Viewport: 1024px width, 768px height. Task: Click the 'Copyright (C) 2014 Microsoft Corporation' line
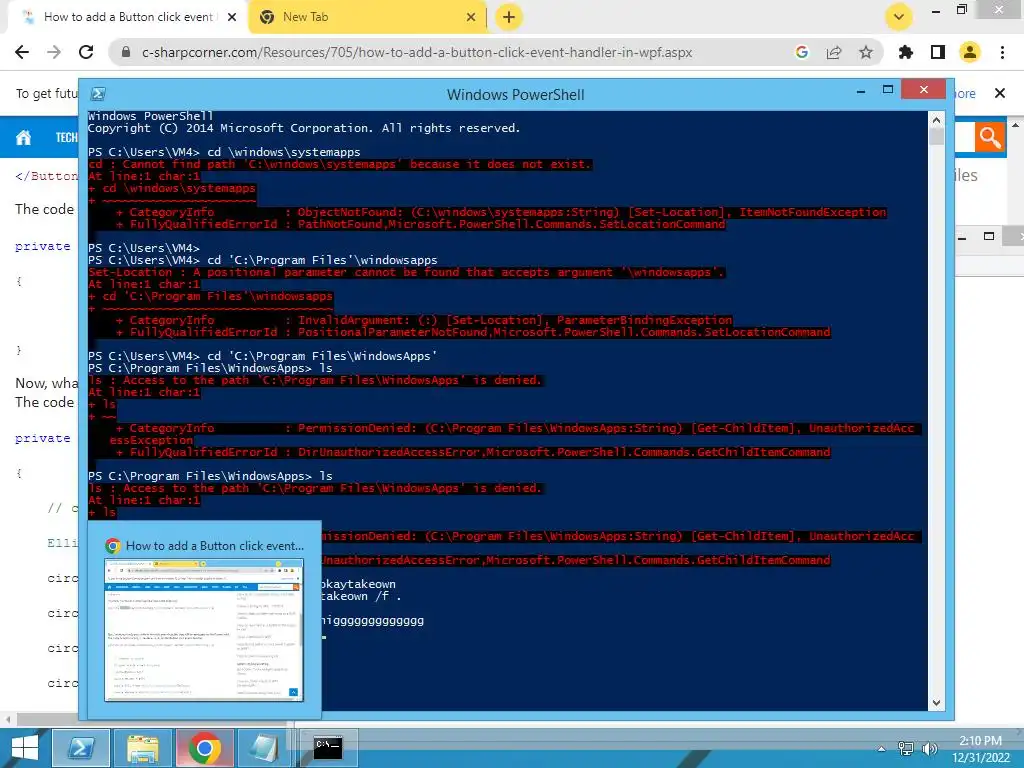(x=304, y=128)
